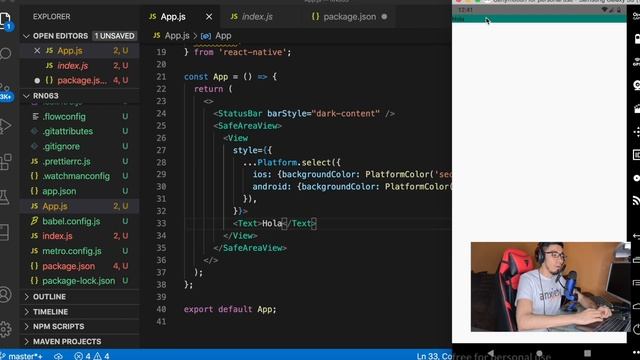Open the Search view in activity bar
Image resolution: width=640 pixels, height=360 pixels.
coord(5,53)
